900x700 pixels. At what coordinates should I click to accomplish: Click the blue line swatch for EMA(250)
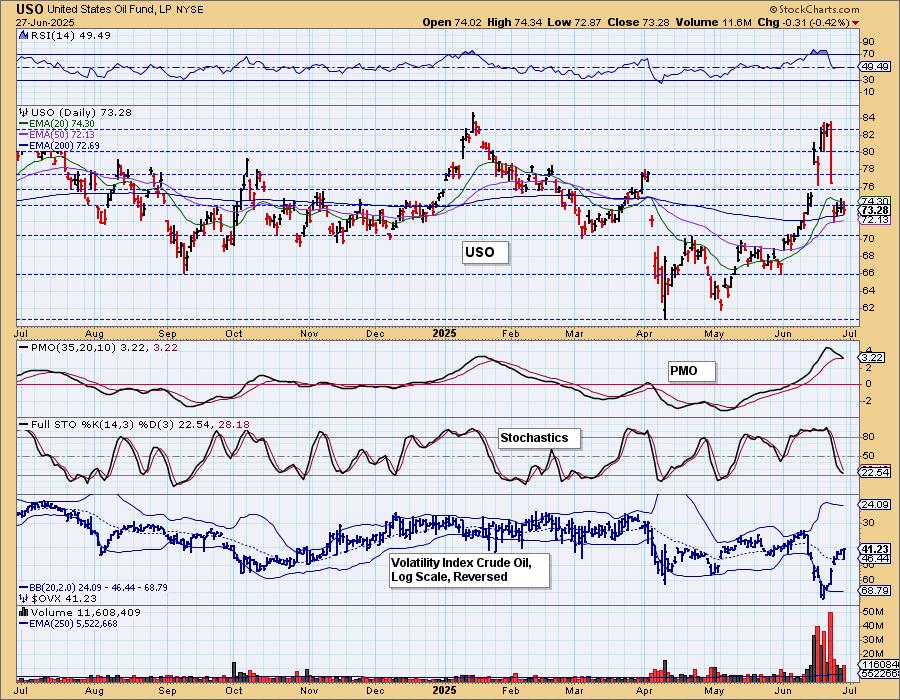23,623
